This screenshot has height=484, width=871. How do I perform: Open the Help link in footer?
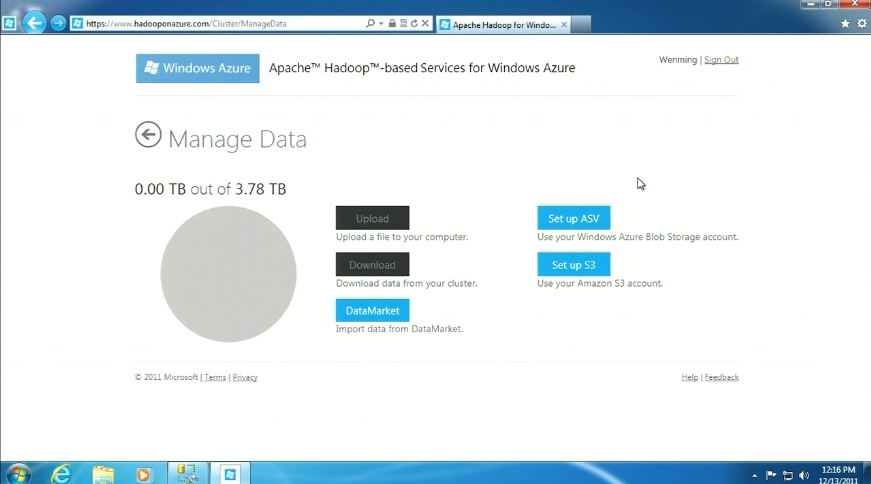[689, 377]
